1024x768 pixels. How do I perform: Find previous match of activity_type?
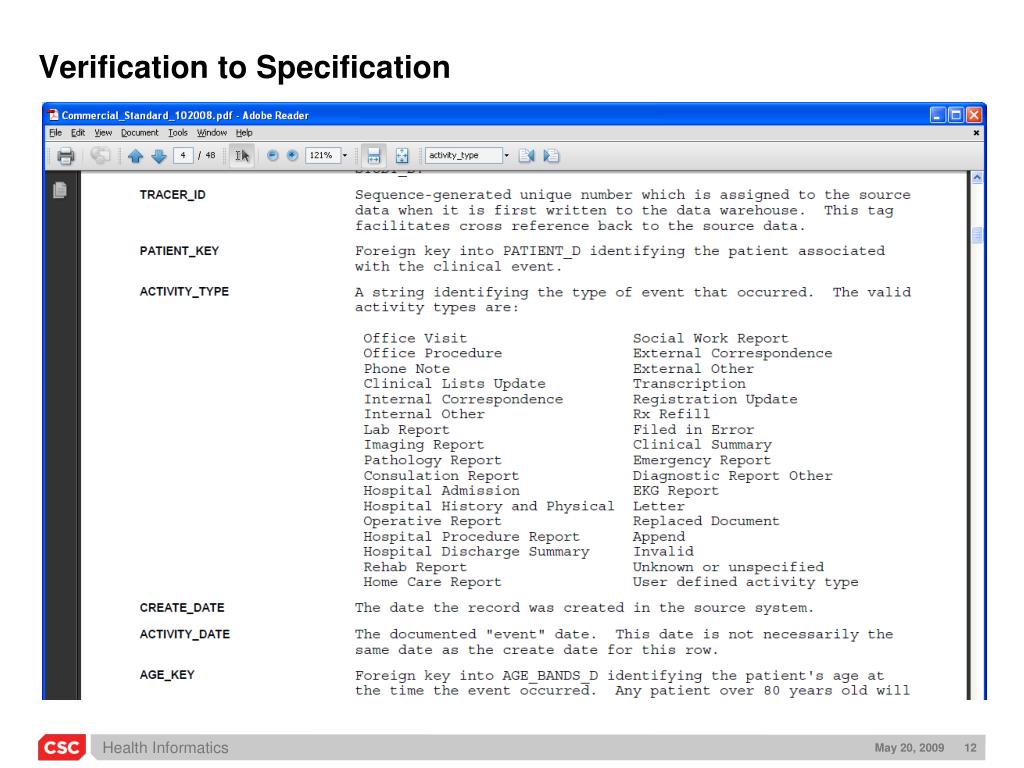tap(526, 155)
